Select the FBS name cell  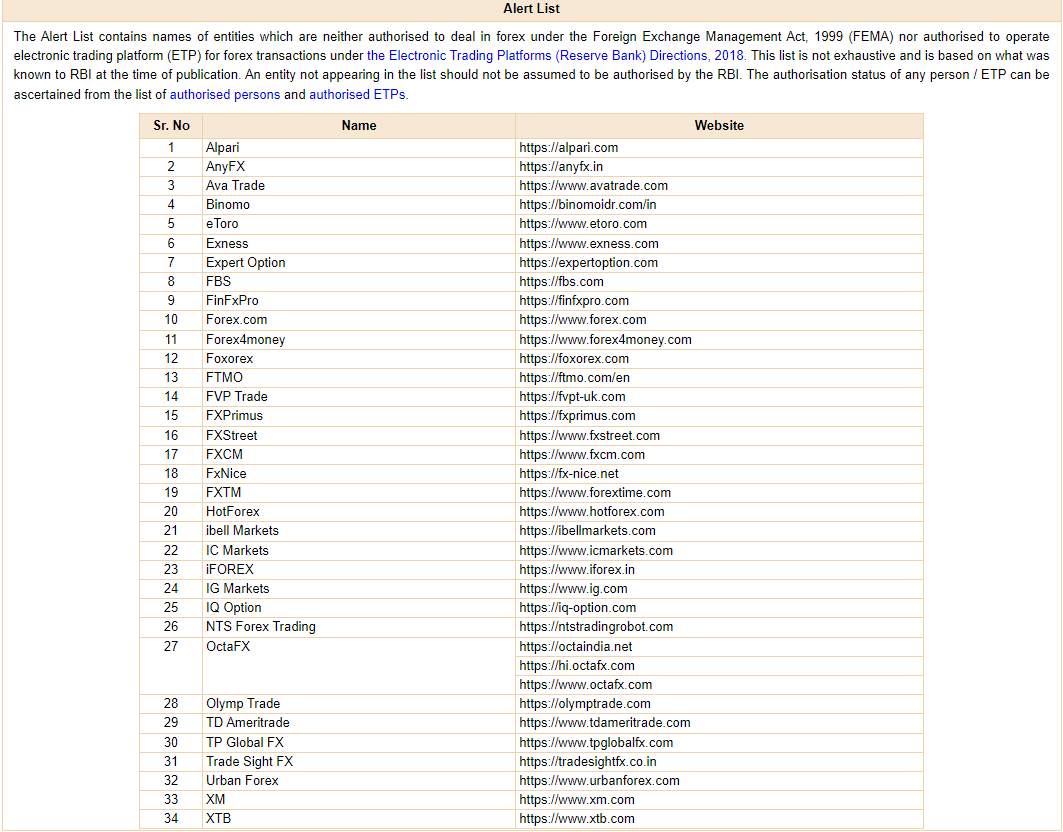pos(359,281)
